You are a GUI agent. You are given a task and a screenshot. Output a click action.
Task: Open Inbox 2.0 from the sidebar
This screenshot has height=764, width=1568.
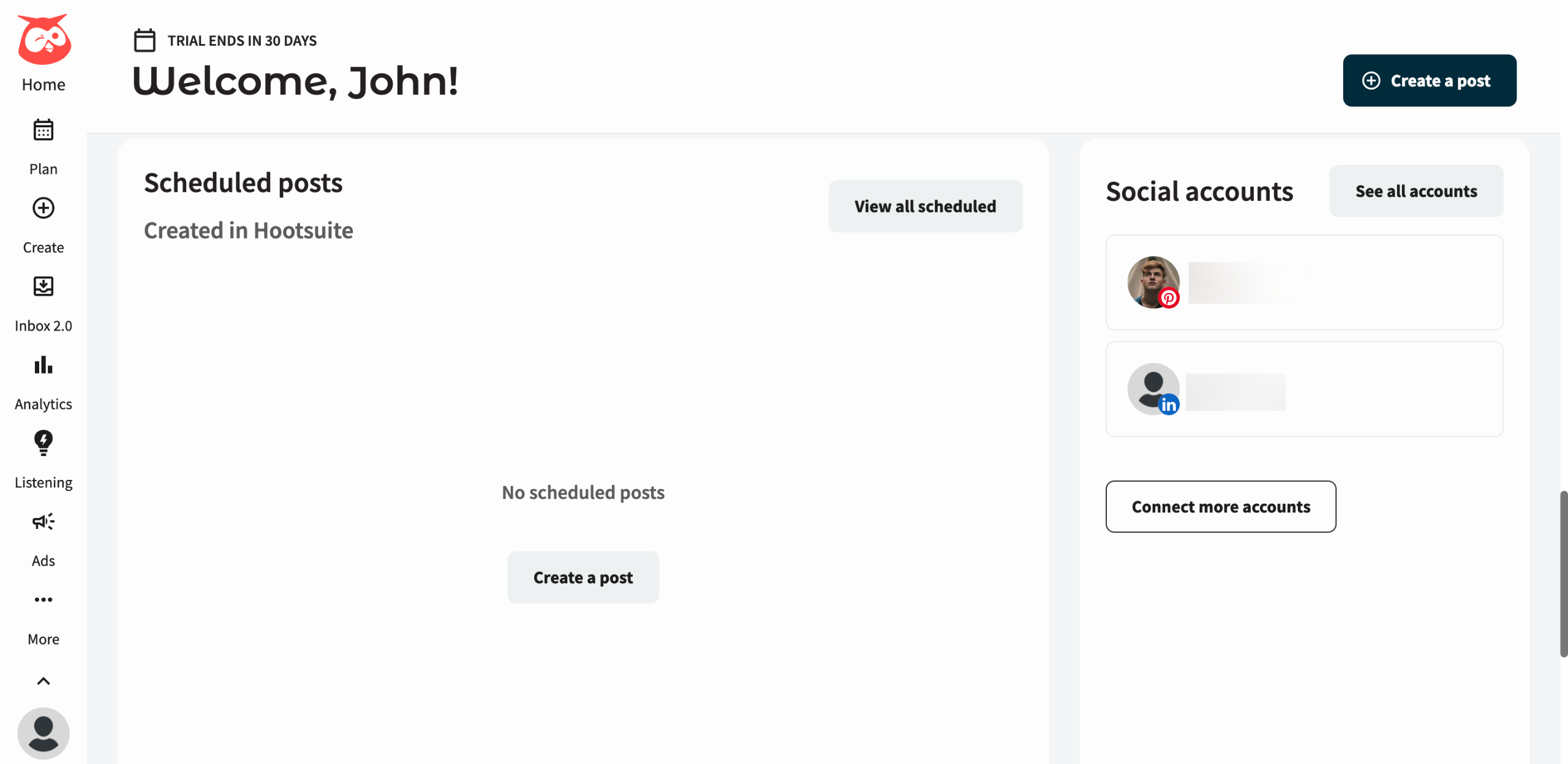coord(43,286)
